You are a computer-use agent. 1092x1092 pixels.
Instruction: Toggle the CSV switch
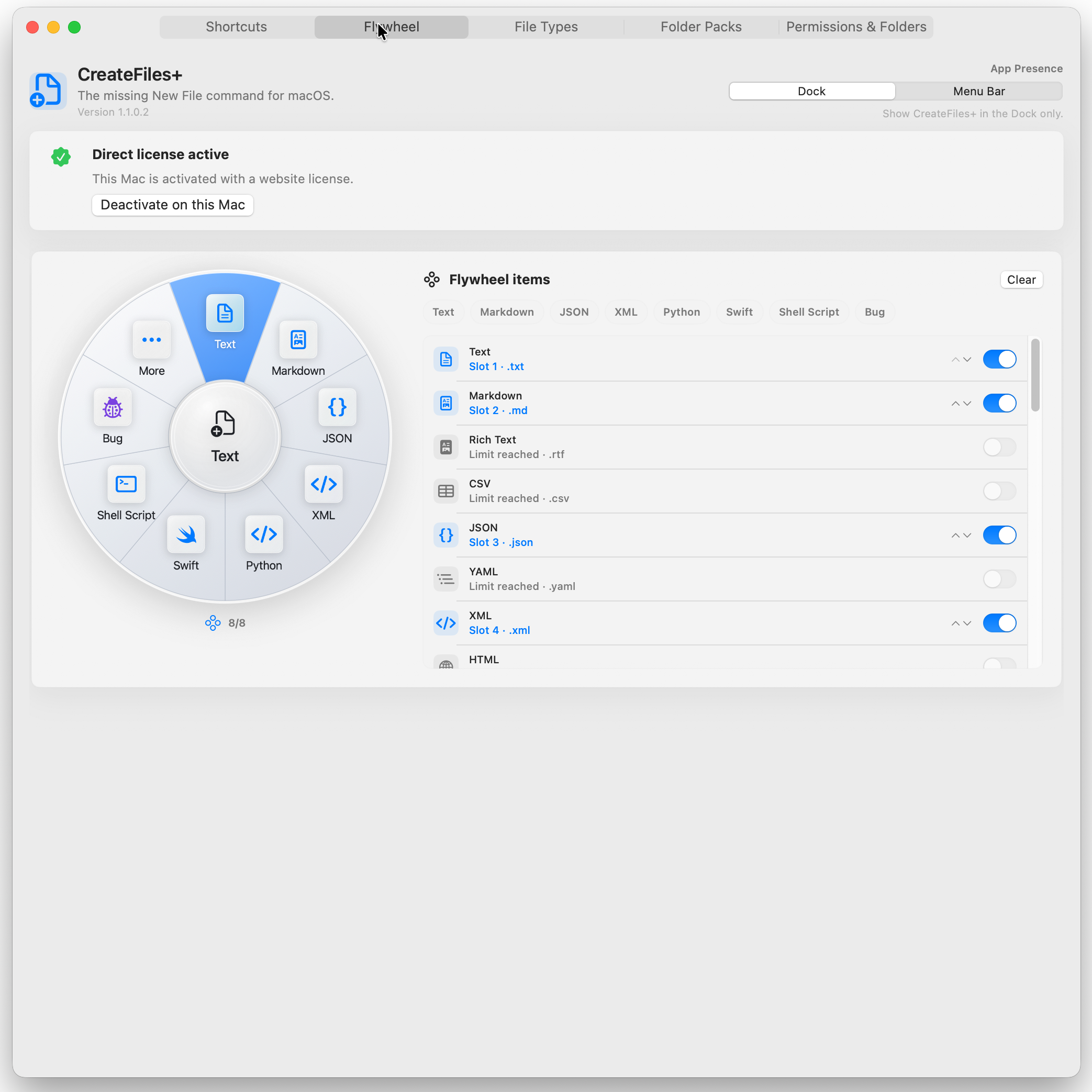[999, 491]
